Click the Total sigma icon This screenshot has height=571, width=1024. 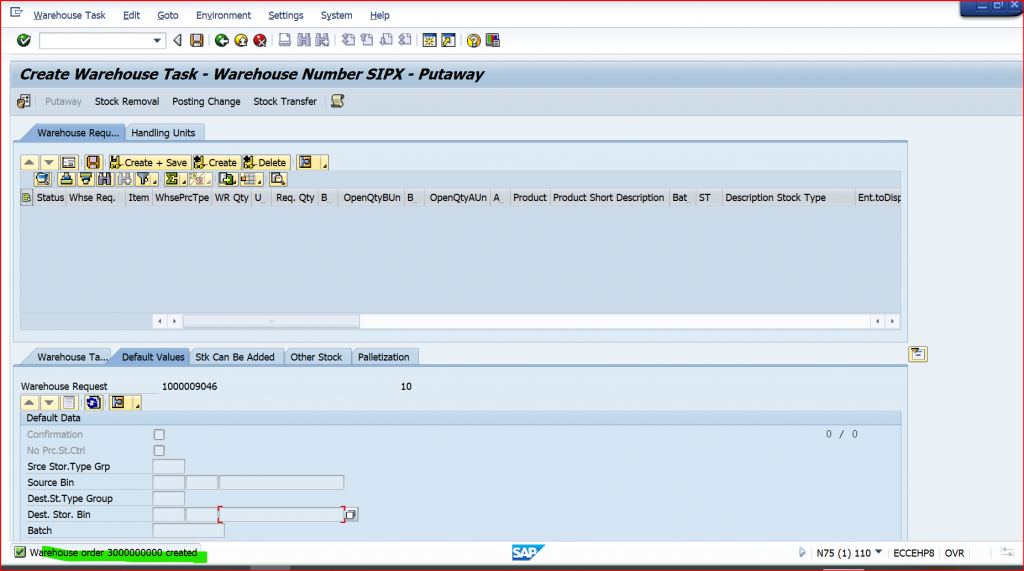[x=172, y=179]
